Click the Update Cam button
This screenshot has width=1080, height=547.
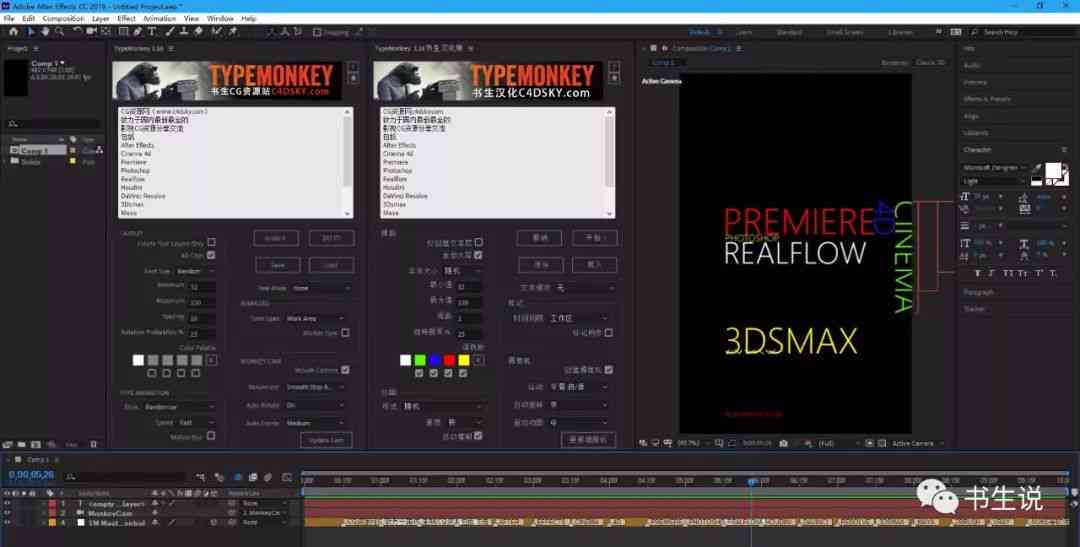326,440
